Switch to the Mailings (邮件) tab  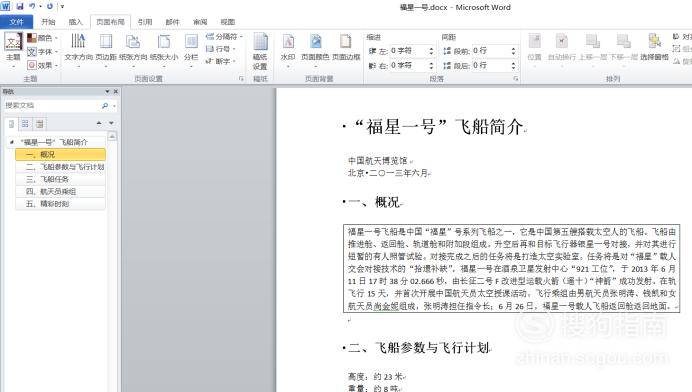pos(173,22)
